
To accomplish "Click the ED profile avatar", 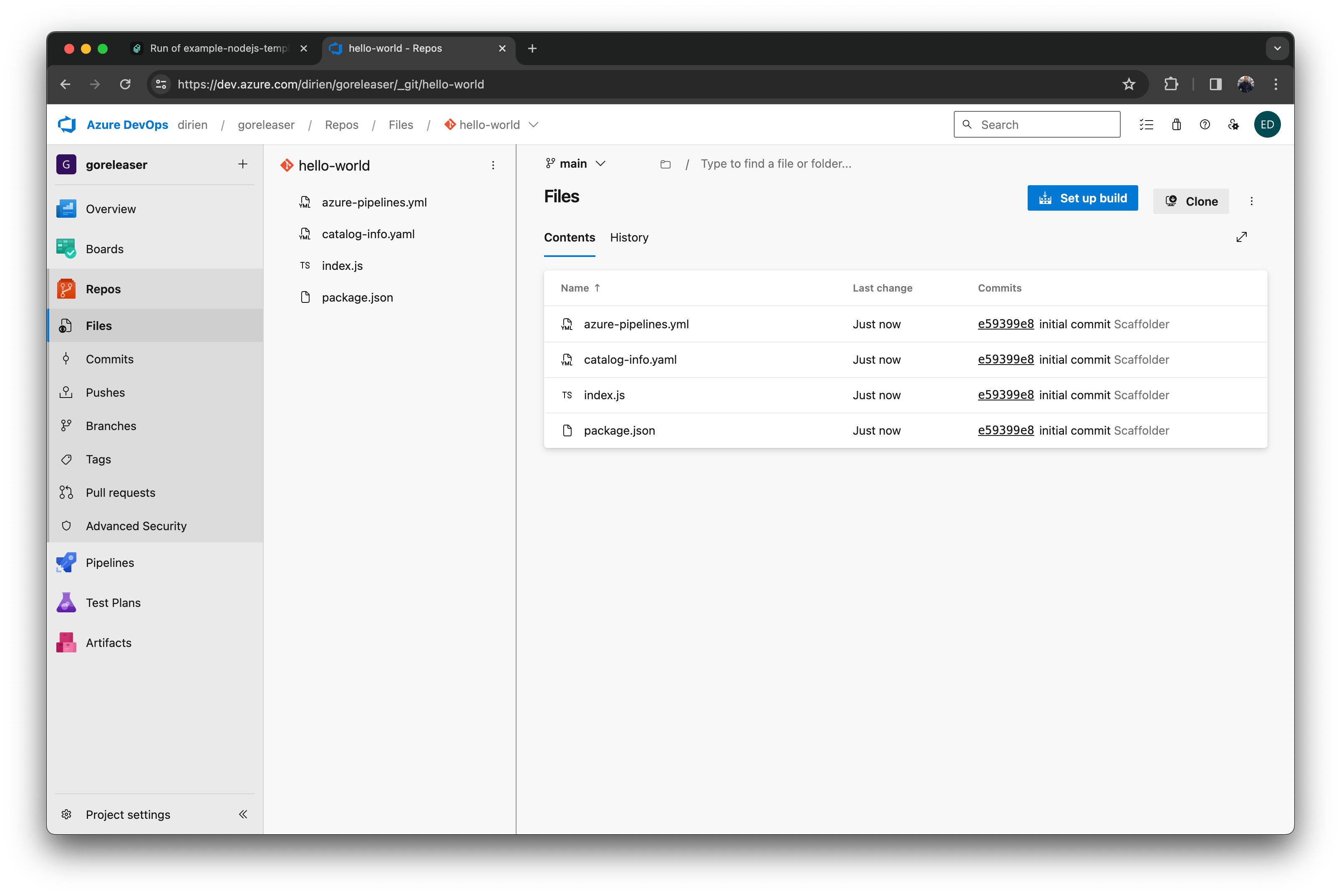I will pyautogui.click(x=1267, y=125).
